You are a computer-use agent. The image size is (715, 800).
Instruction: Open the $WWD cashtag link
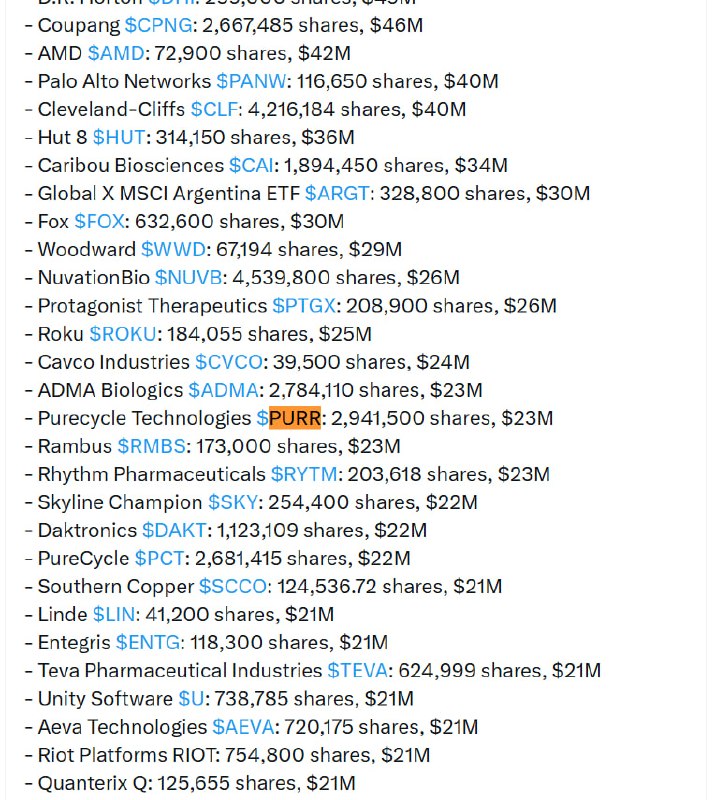click(174, 250)
